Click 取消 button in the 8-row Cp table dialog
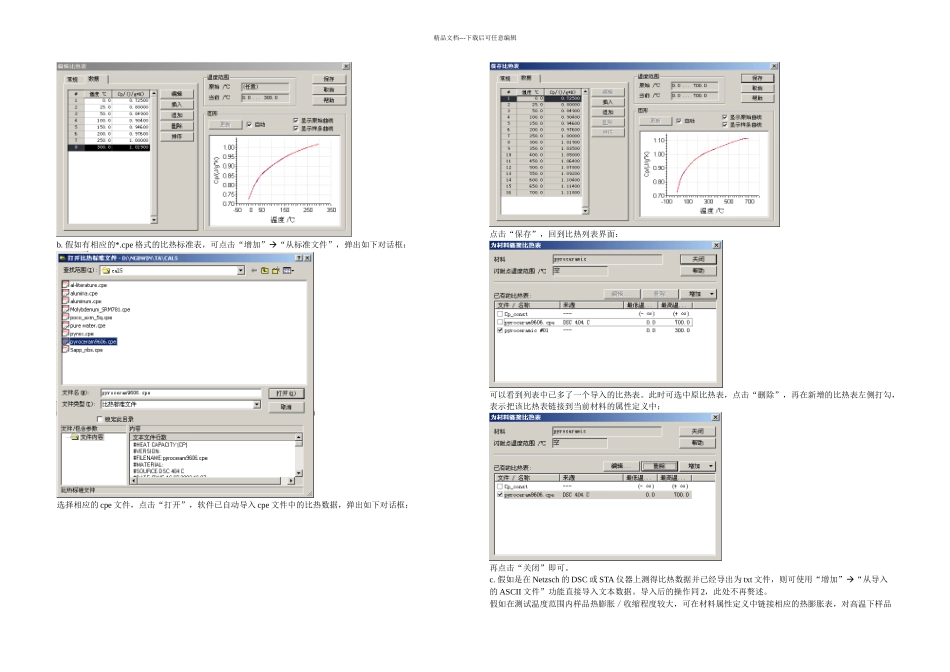 (329, 90)
